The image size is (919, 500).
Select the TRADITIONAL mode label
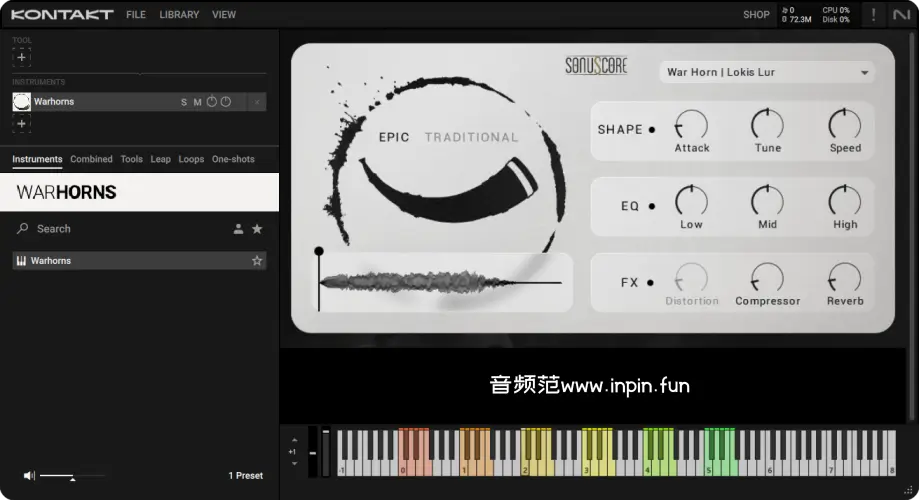(x=471, y=137)
